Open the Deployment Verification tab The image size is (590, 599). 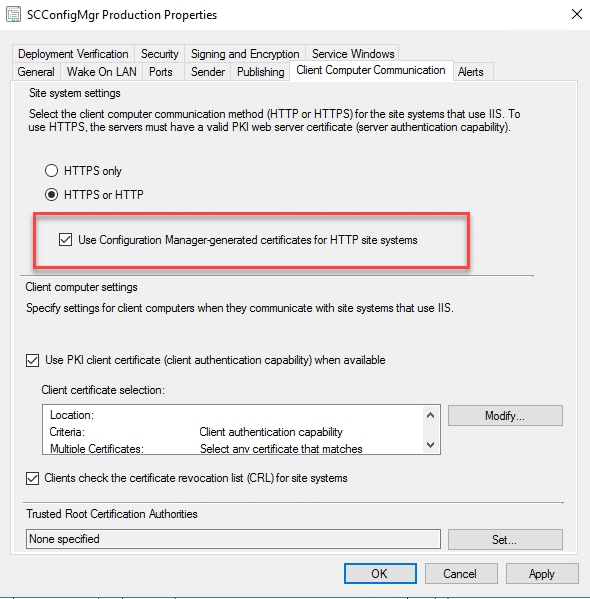(73, 54)
